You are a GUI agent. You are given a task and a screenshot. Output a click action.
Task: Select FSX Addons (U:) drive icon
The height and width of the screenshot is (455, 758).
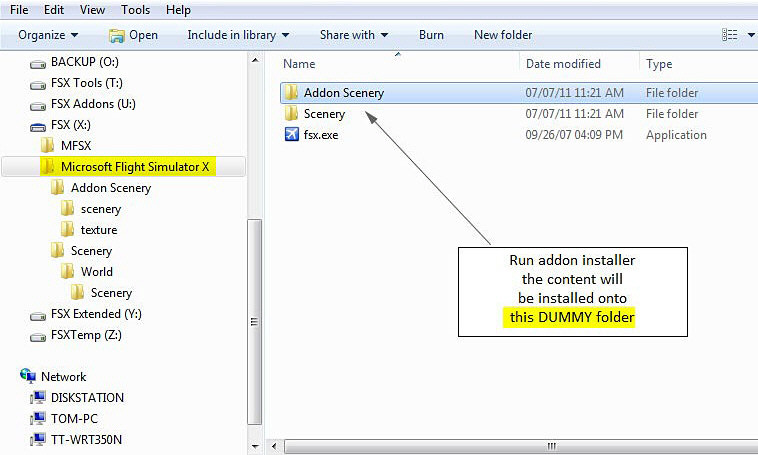point(38,105)
